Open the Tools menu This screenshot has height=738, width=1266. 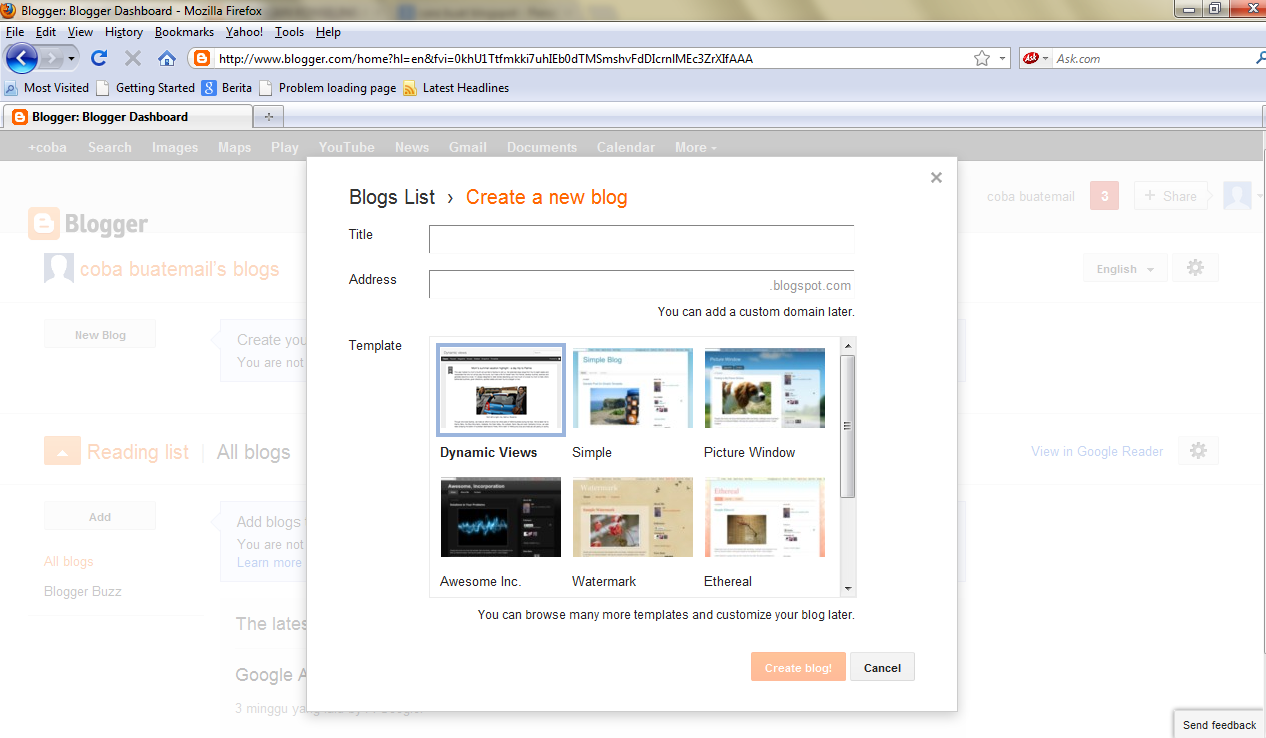tap(290, 32)
